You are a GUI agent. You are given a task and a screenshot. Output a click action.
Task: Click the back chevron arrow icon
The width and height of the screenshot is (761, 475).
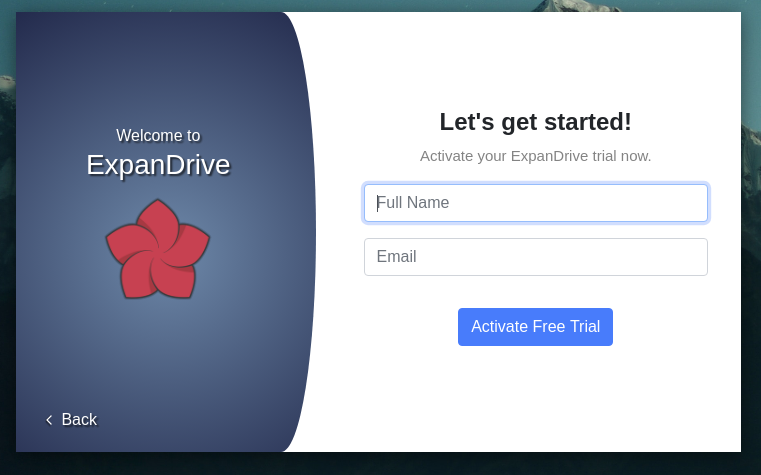tap(49, 420)
